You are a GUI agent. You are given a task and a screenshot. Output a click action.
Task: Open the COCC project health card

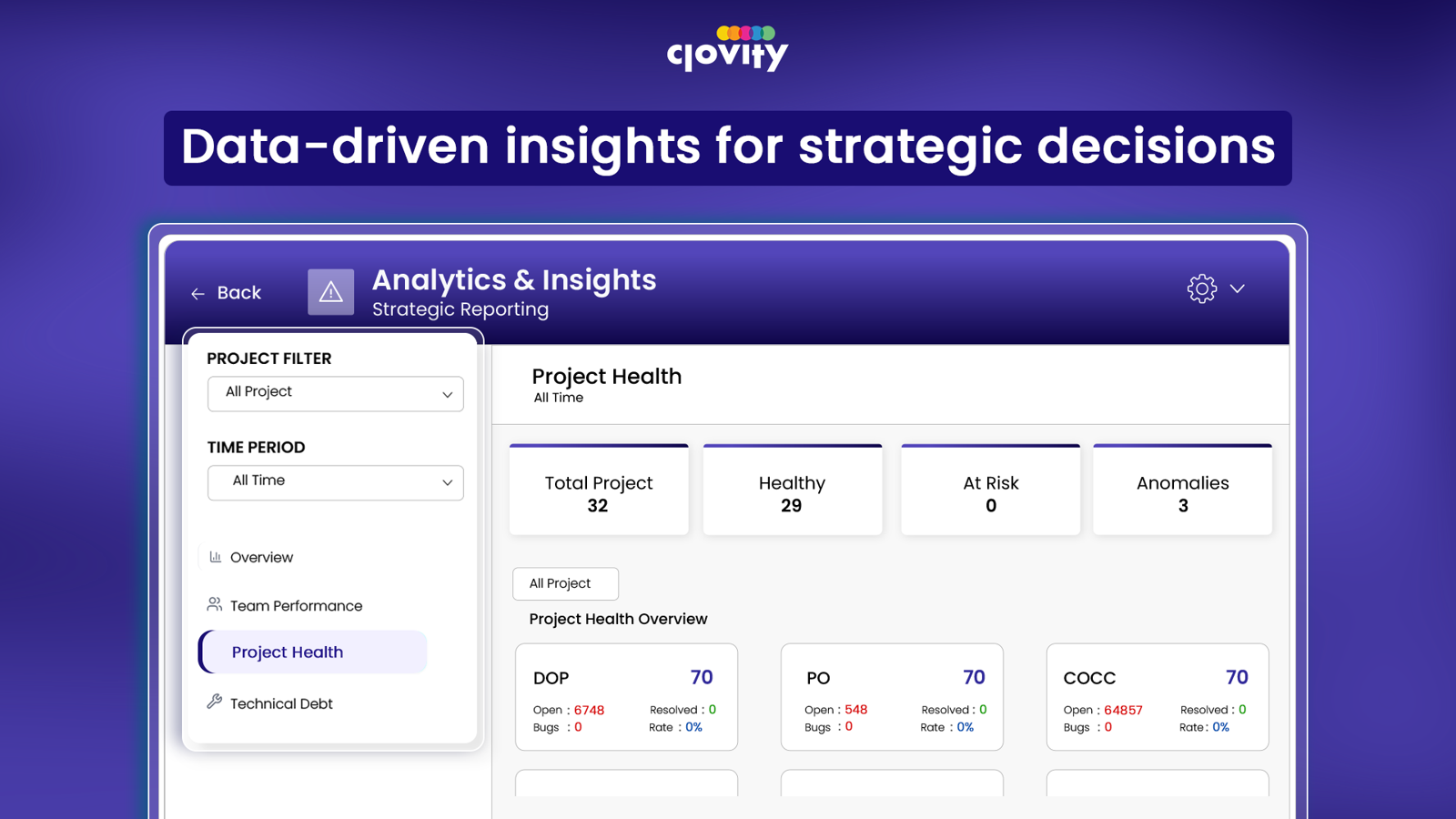tap(1157, 697)
